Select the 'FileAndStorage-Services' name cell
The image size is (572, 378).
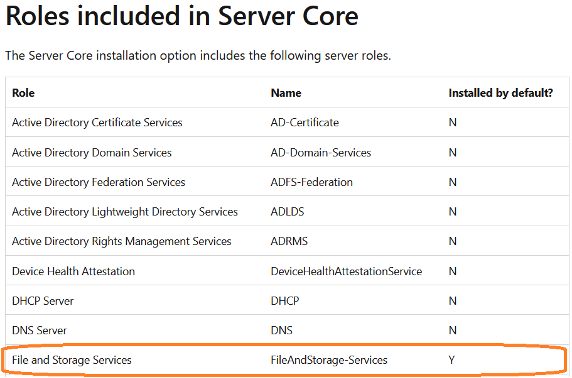coord(329,360)
